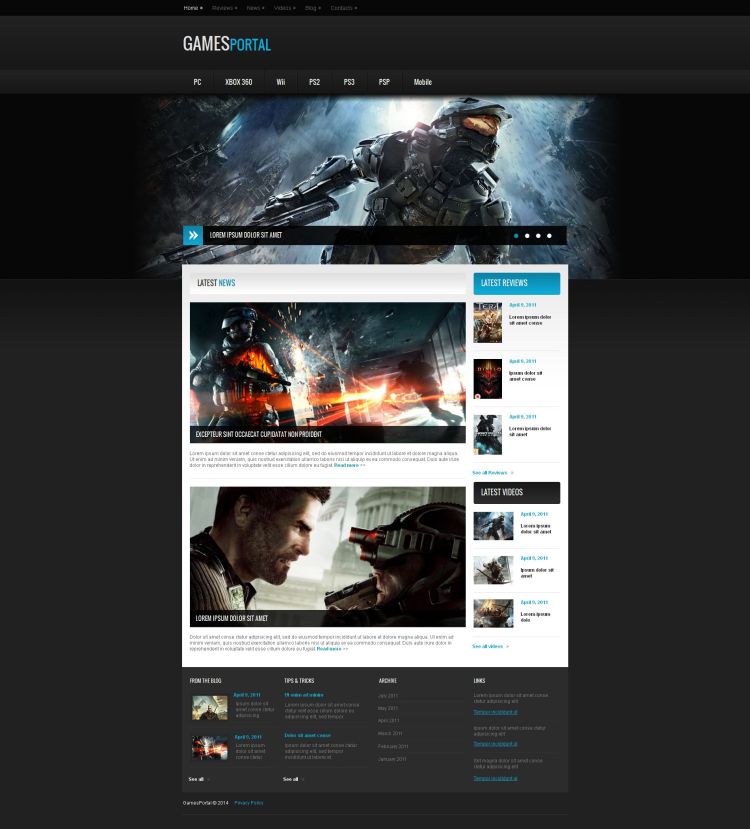This screenshot has height=829, width=750.
Task: Open the July 2011 archive
Action: pyautogui.click(x=388, y=696)
